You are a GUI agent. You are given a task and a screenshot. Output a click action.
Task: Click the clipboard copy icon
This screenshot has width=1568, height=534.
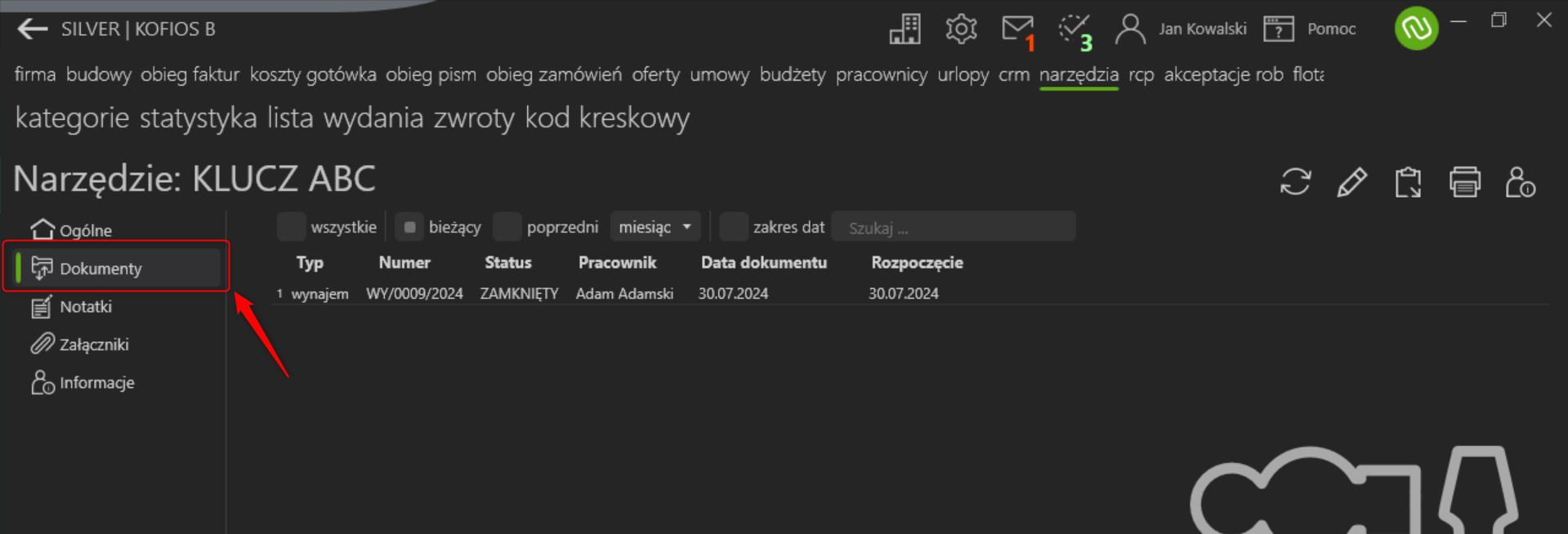pyautogui.click(x=1408, y=182)
